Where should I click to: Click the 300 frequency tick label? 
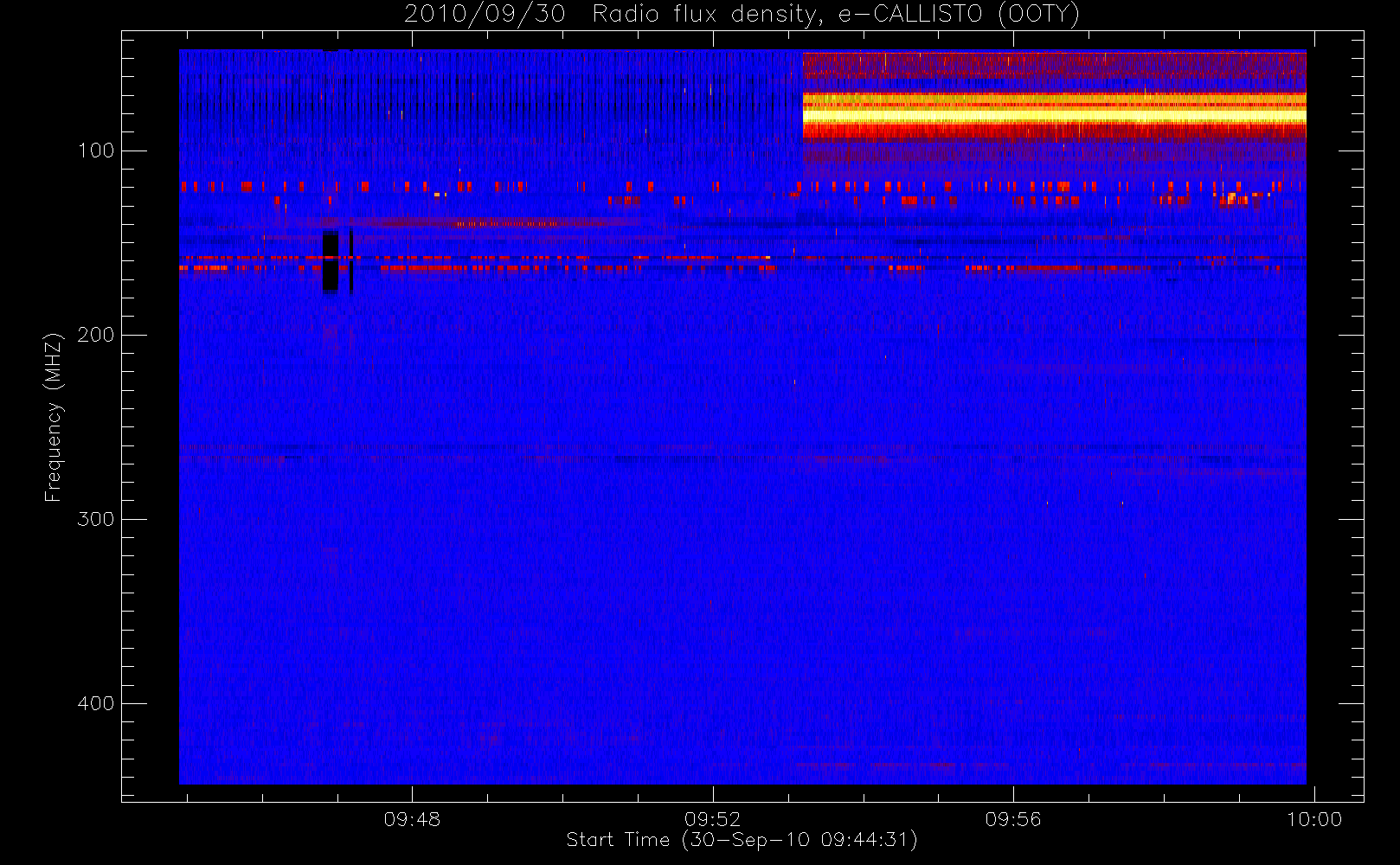(x=95, y=519)
